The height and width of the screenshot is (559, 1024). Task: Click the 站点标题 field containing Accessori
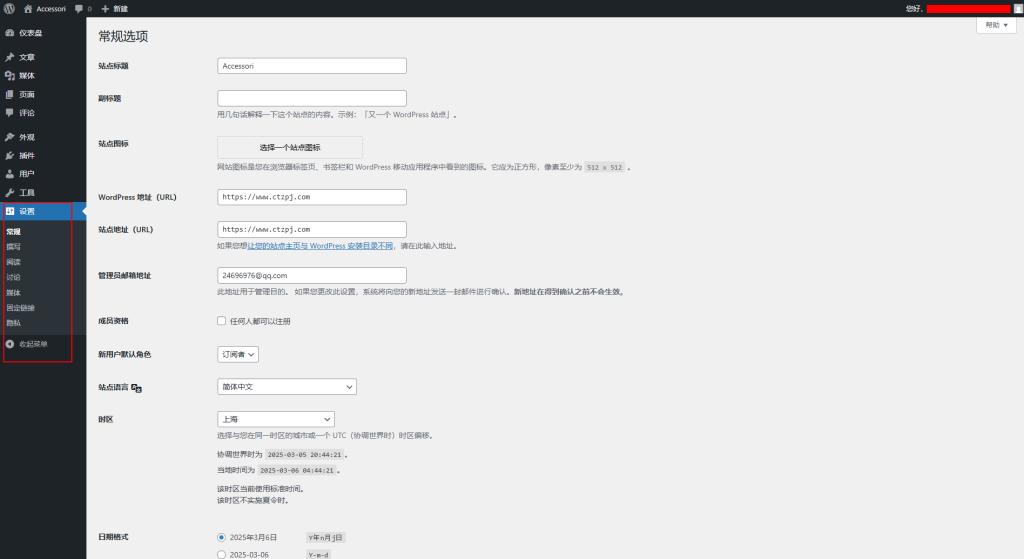pyautogui.click(x=312, y=66)
